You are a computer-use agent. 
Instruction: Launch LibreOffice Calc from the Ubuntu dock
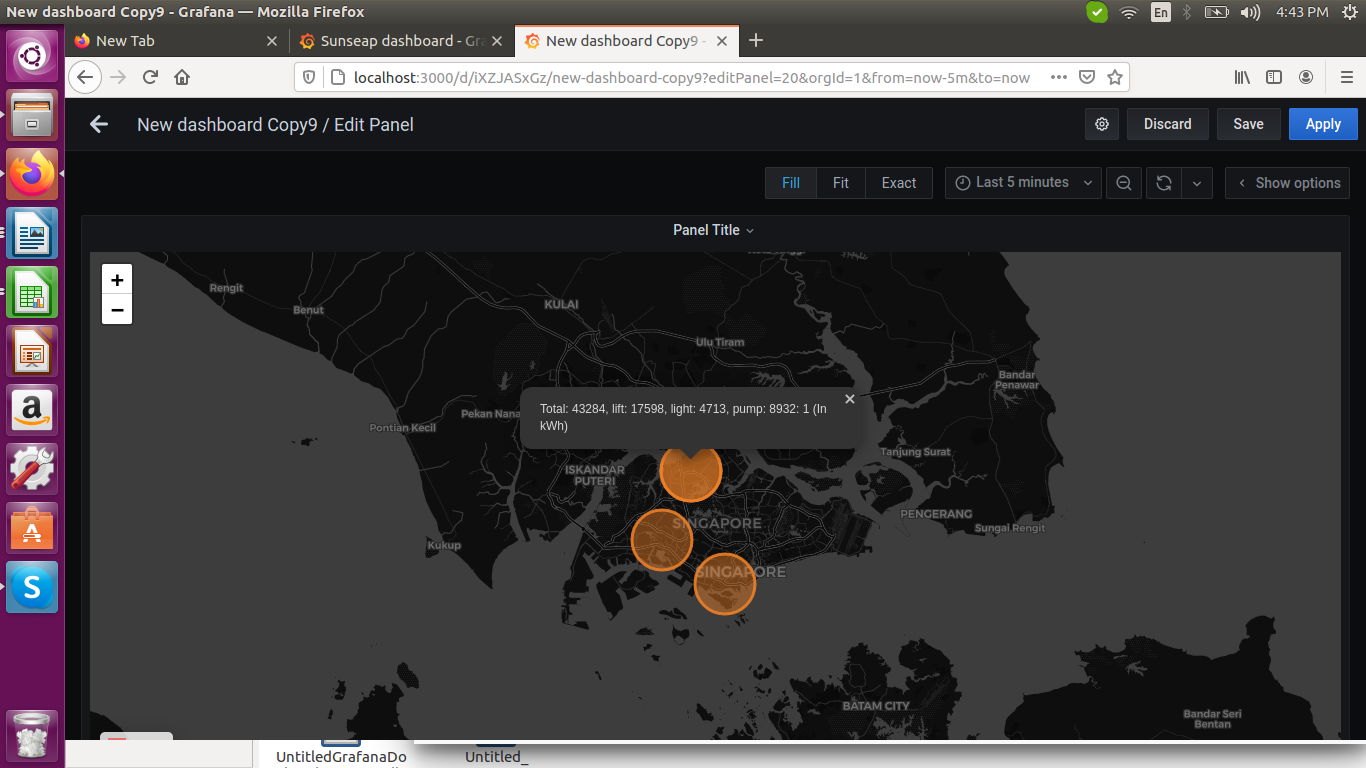click(31, 292)
